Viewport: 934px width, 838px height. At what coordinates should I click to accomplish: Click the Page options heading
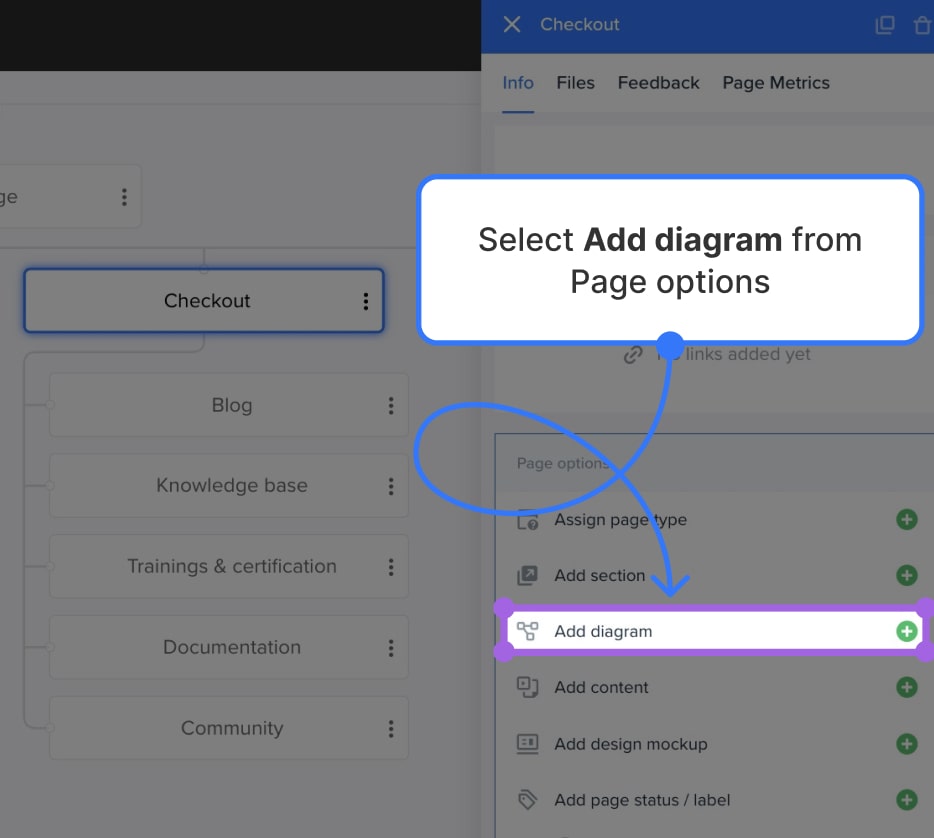(562, 463)
